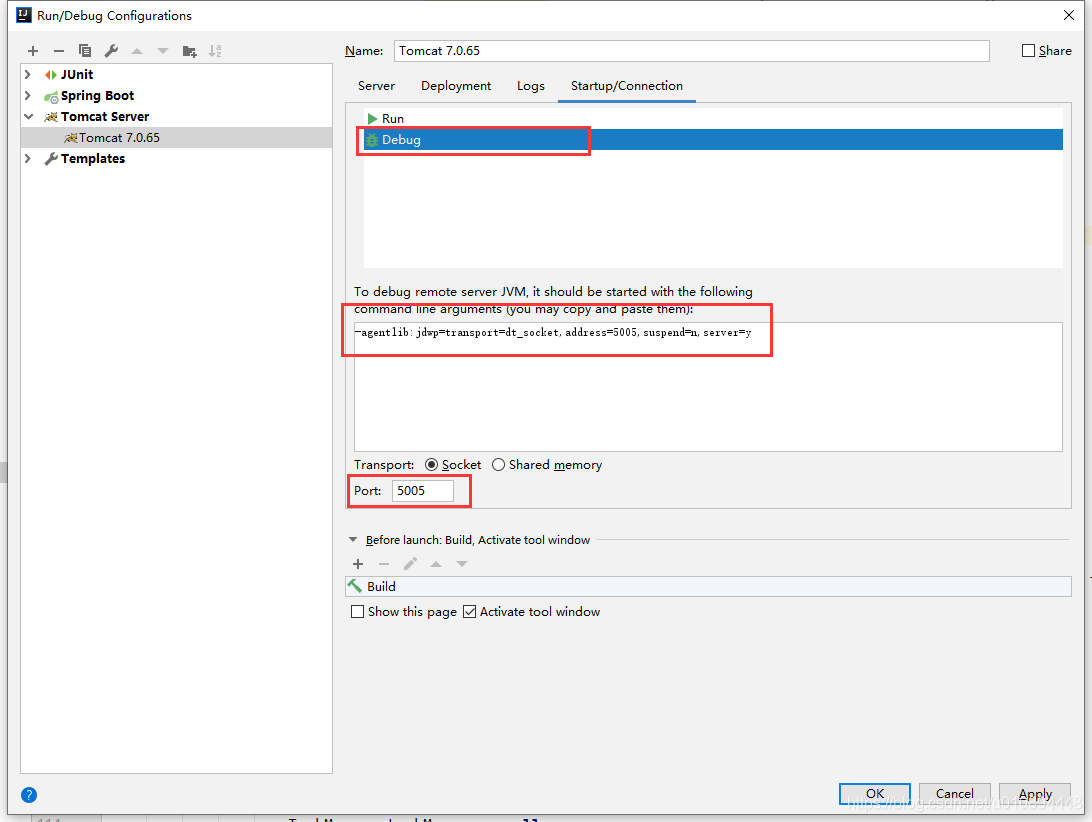Open edit defaults wrench icon in toolbar

(111, 51)
